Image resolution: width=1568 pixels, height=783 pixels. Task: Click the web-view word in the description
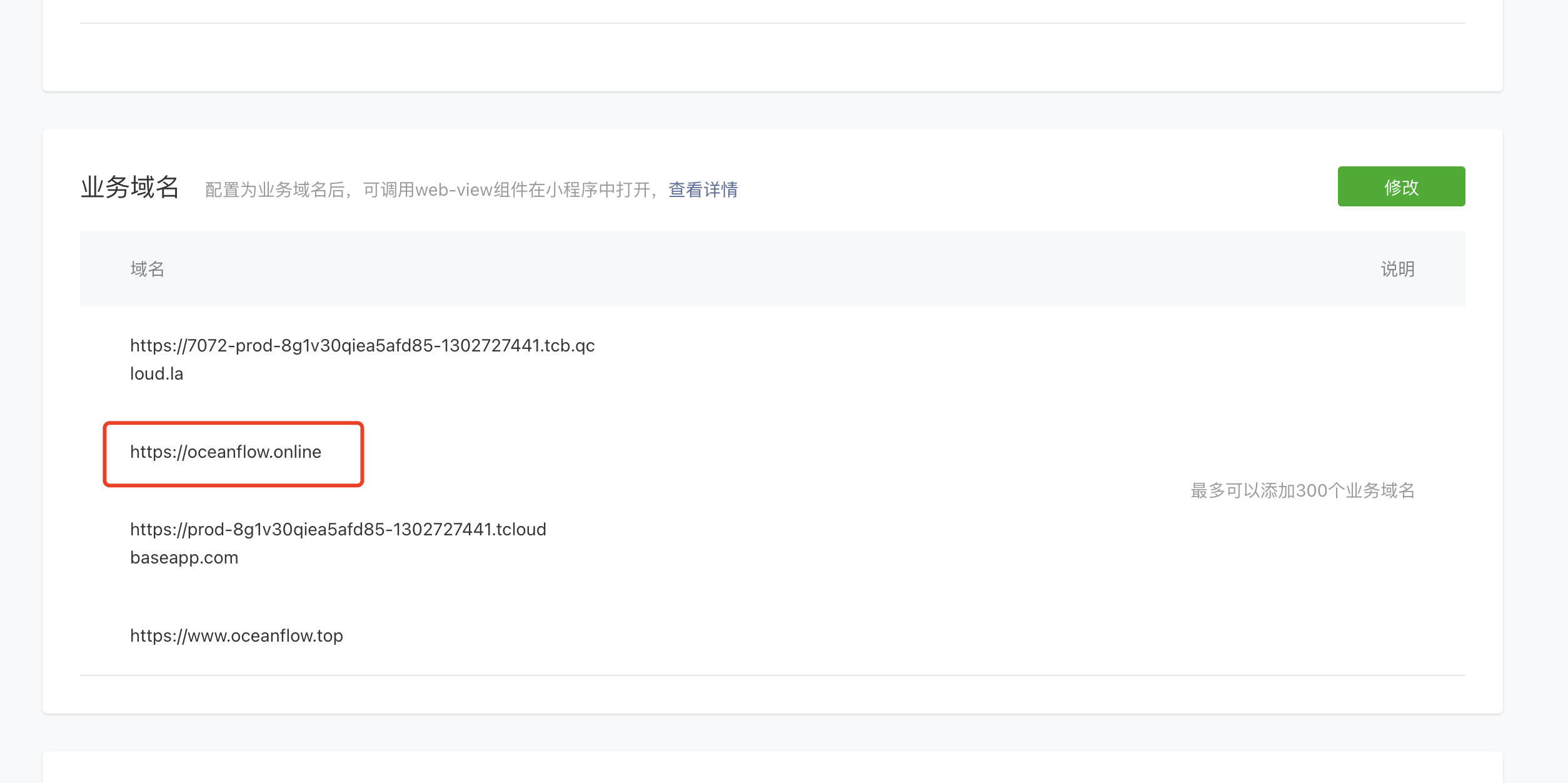click(453, 190)
